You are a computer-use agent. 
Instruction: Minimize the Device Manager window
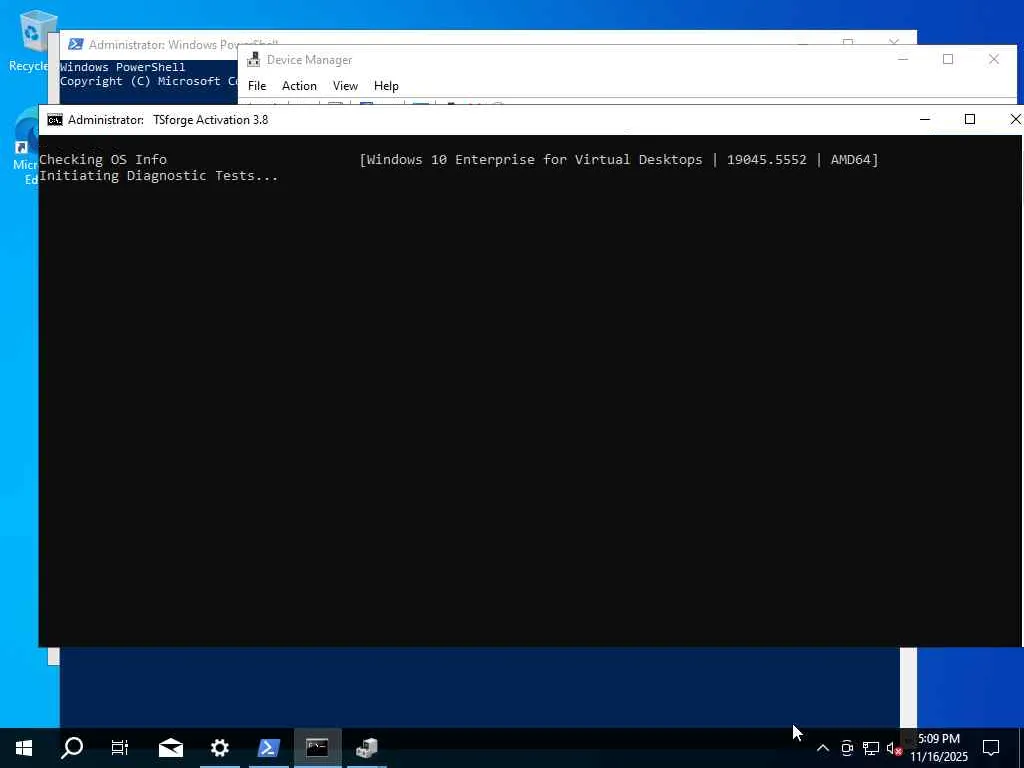click(903, 59)
